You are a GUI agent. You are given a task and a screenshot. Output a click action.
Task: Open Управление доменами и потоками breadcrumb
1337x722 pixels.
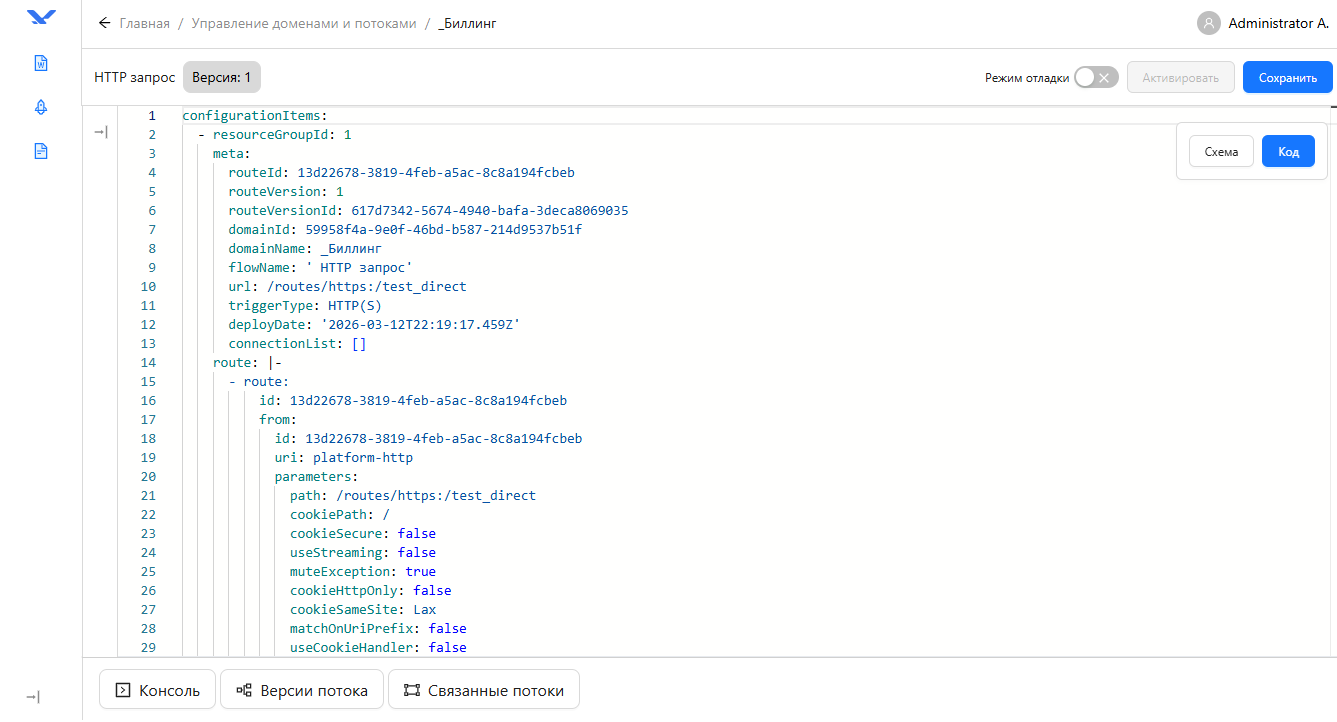[303, 23]
